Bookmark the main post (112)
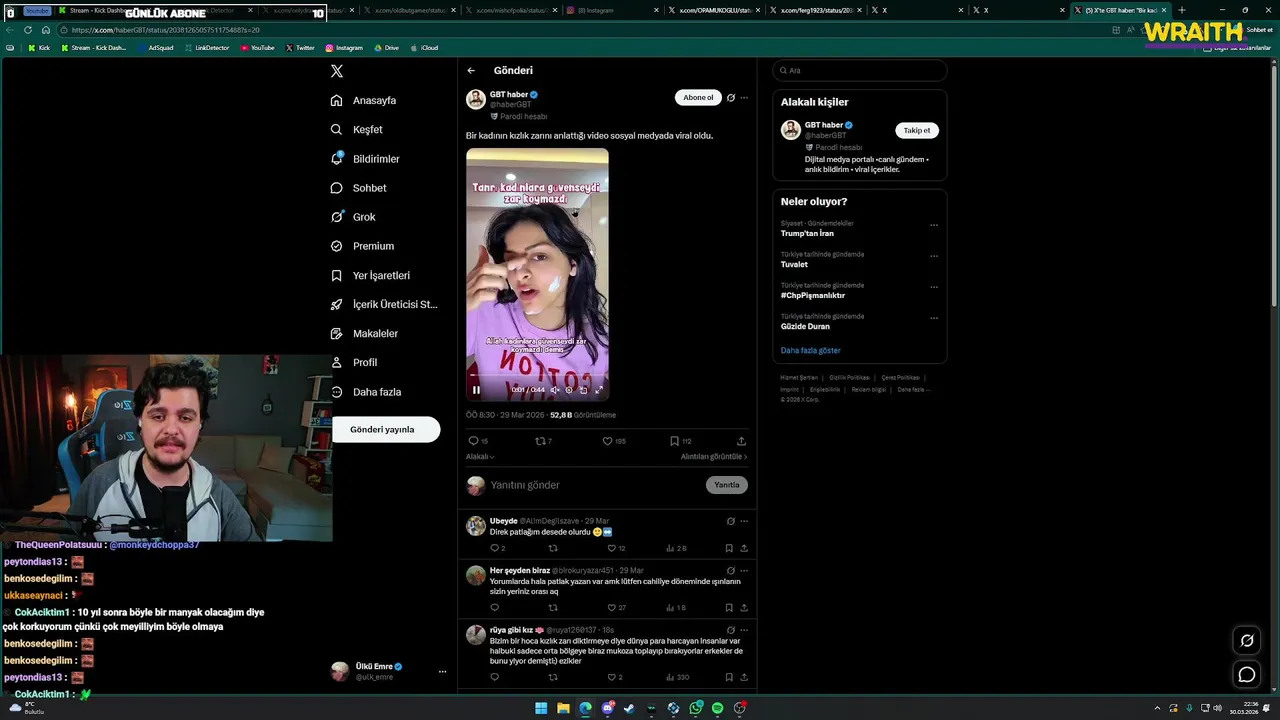Viewport: 1280px width, 720px height. tap(680, 441)
